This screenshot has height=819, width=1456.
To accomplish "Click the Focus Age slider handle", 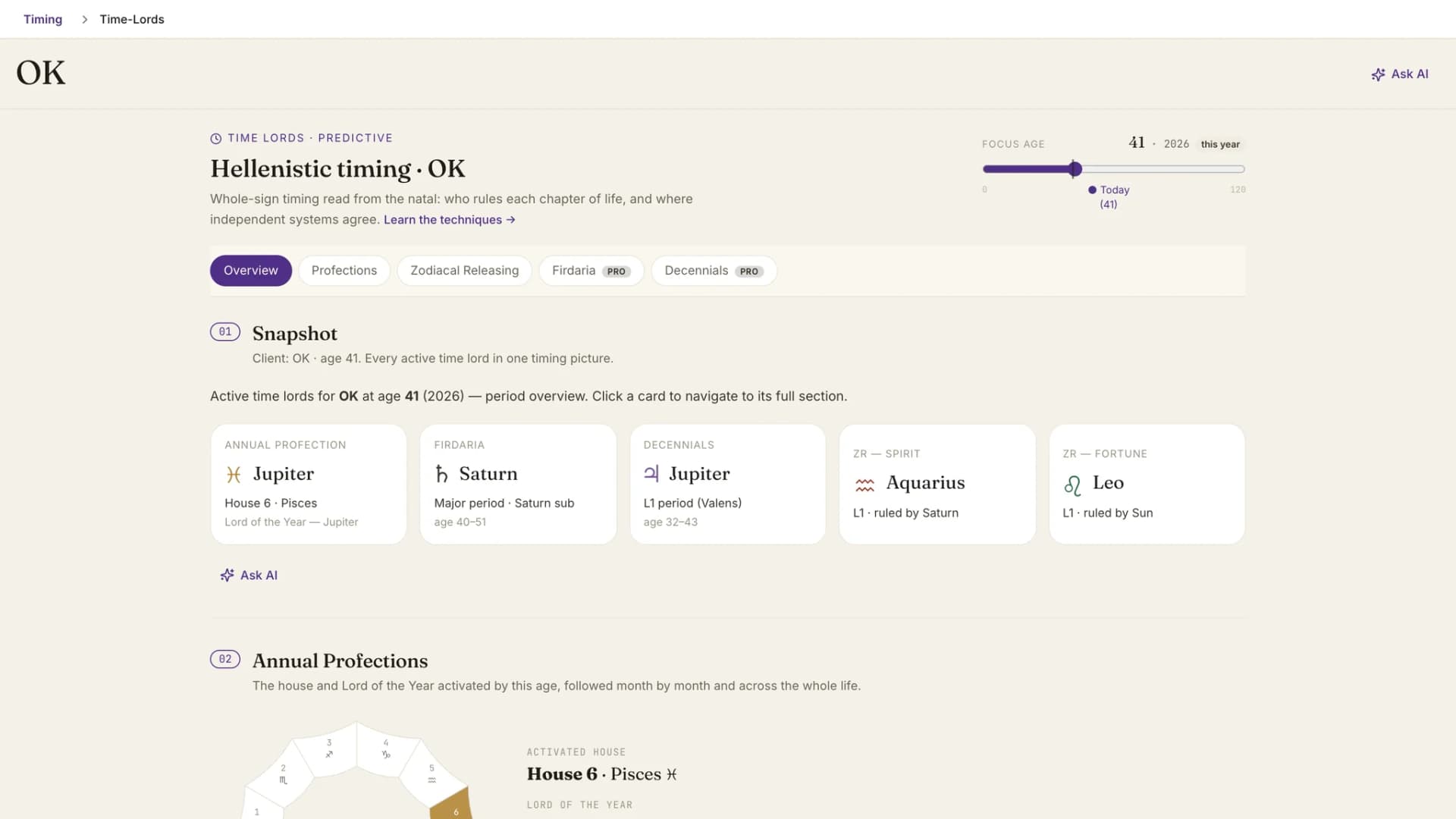I will [x=1075, y=169].
